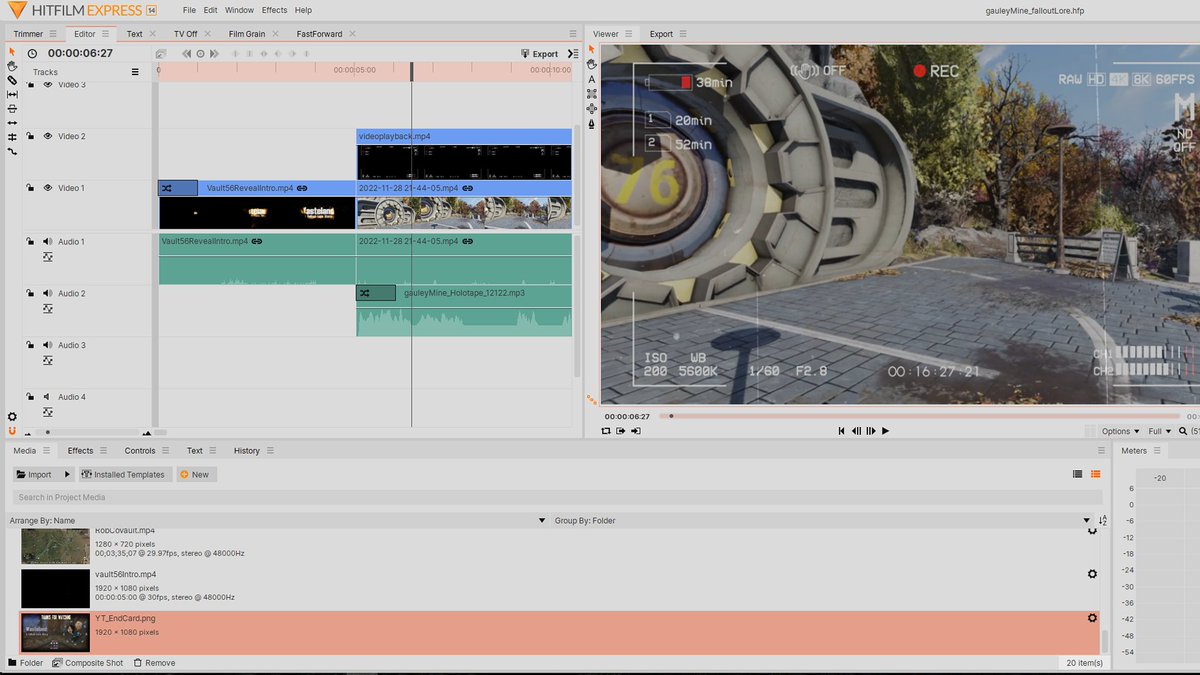Hide the Video 2 track

coord(47,136)
